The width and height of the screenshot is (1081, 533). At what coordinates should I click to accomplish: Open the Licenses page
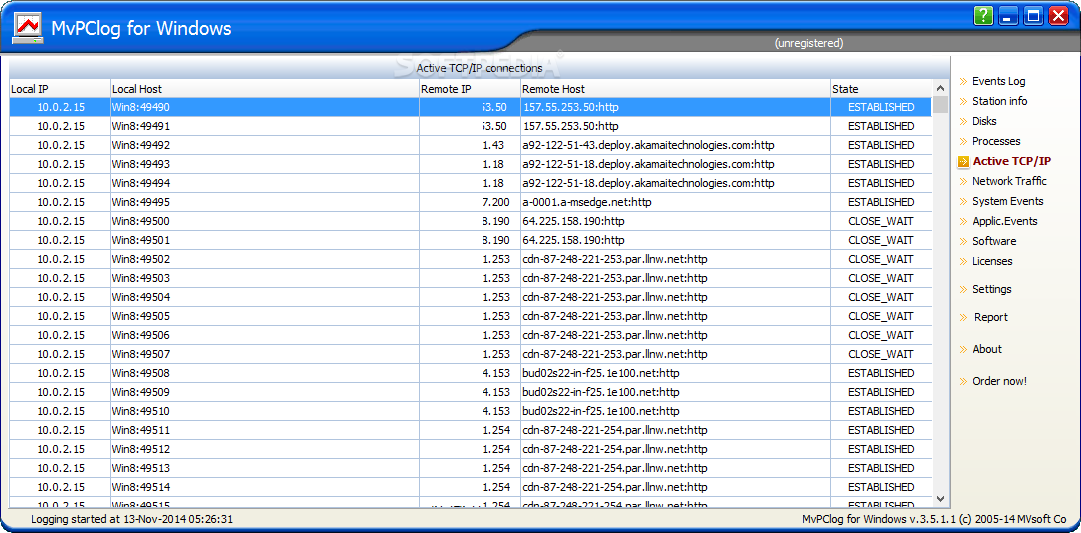[x=992, y=261]
